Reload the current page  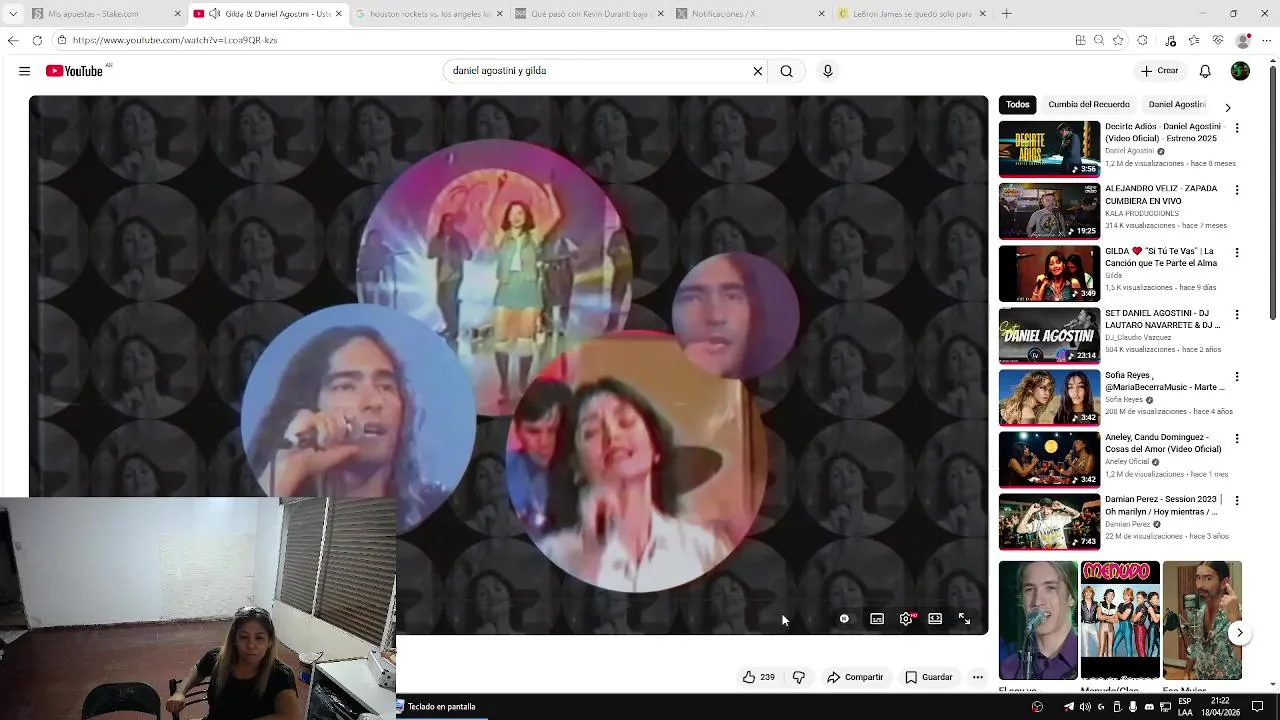point(37,40)
